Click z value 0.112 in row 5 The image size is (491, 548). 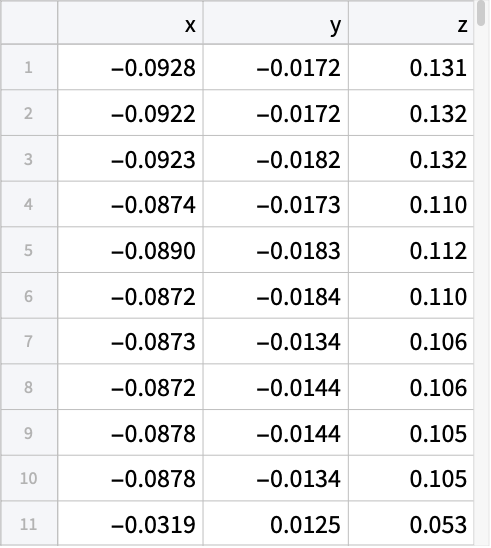438,251
